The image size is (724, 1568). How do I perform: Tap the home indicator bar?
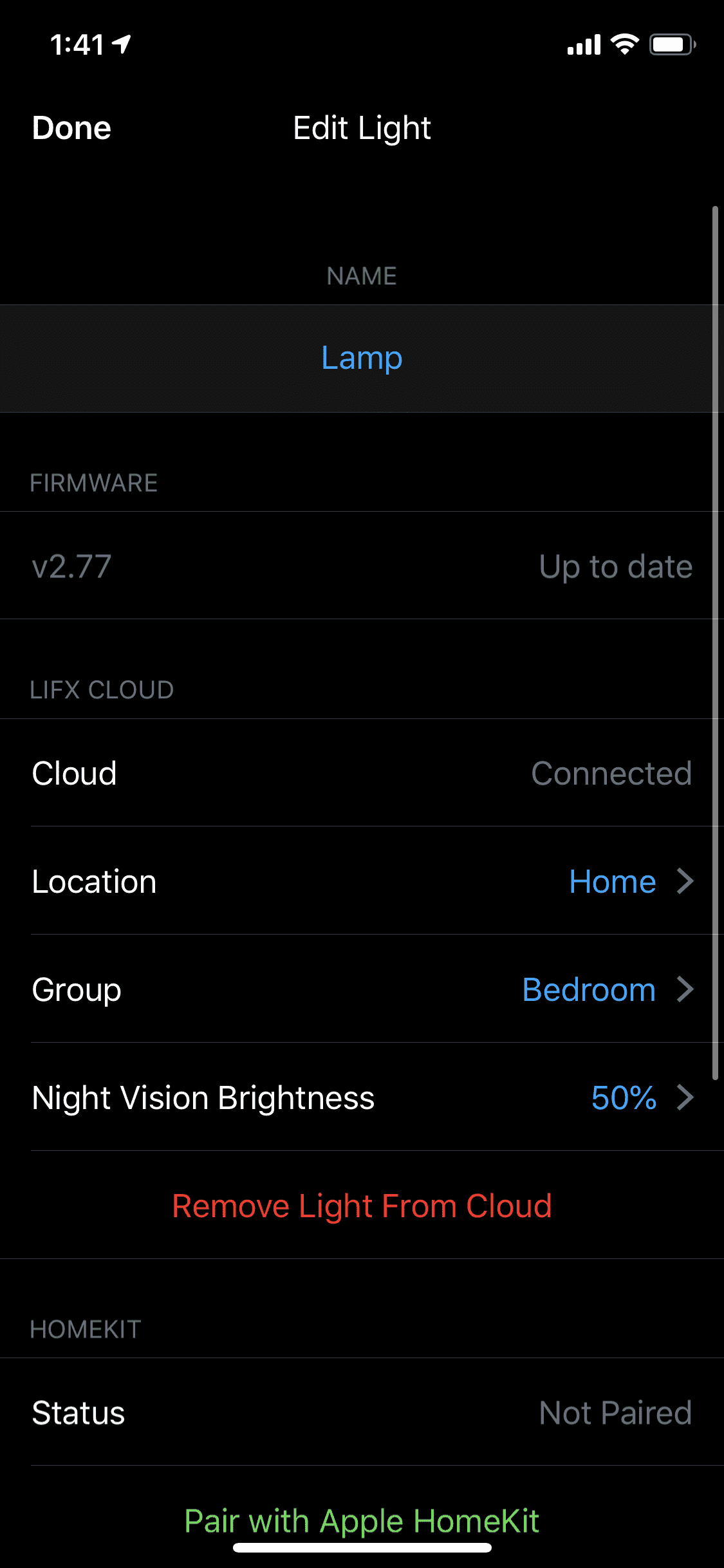(362, 1547)
